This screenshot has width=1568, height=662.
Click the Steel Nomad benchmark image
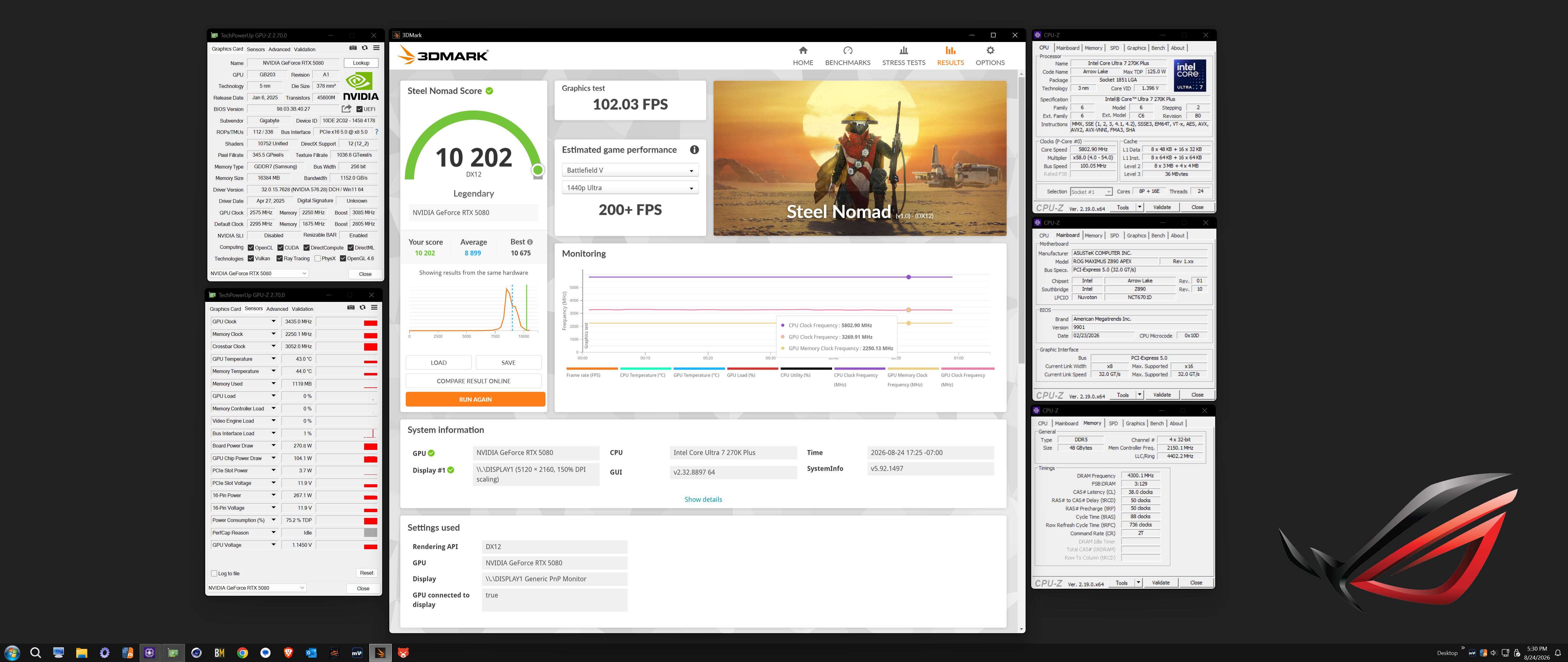(859, 158)
